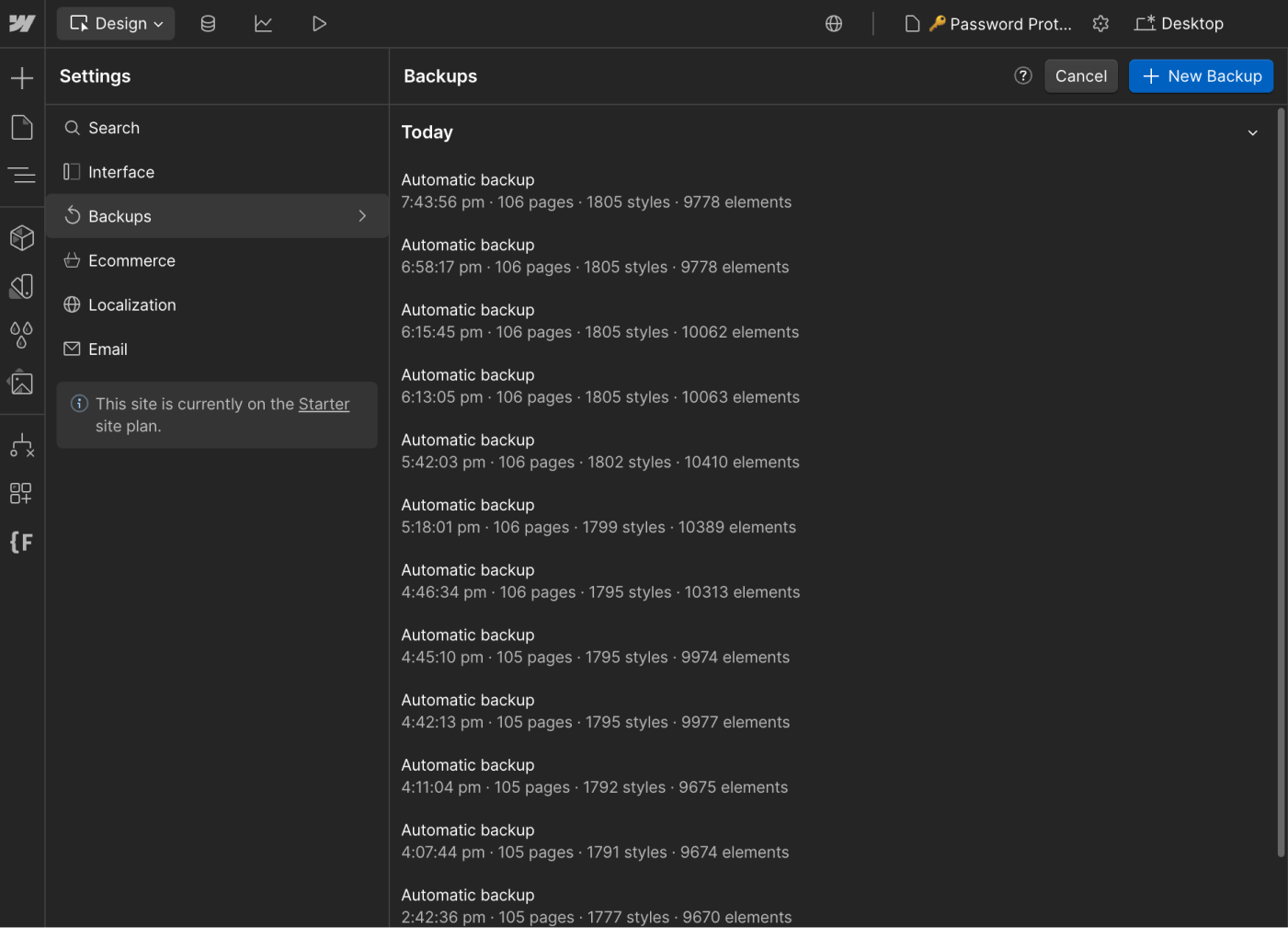Open the Starter plan link
This screenshot has width=1288, height=928.
tap(324, 404)
